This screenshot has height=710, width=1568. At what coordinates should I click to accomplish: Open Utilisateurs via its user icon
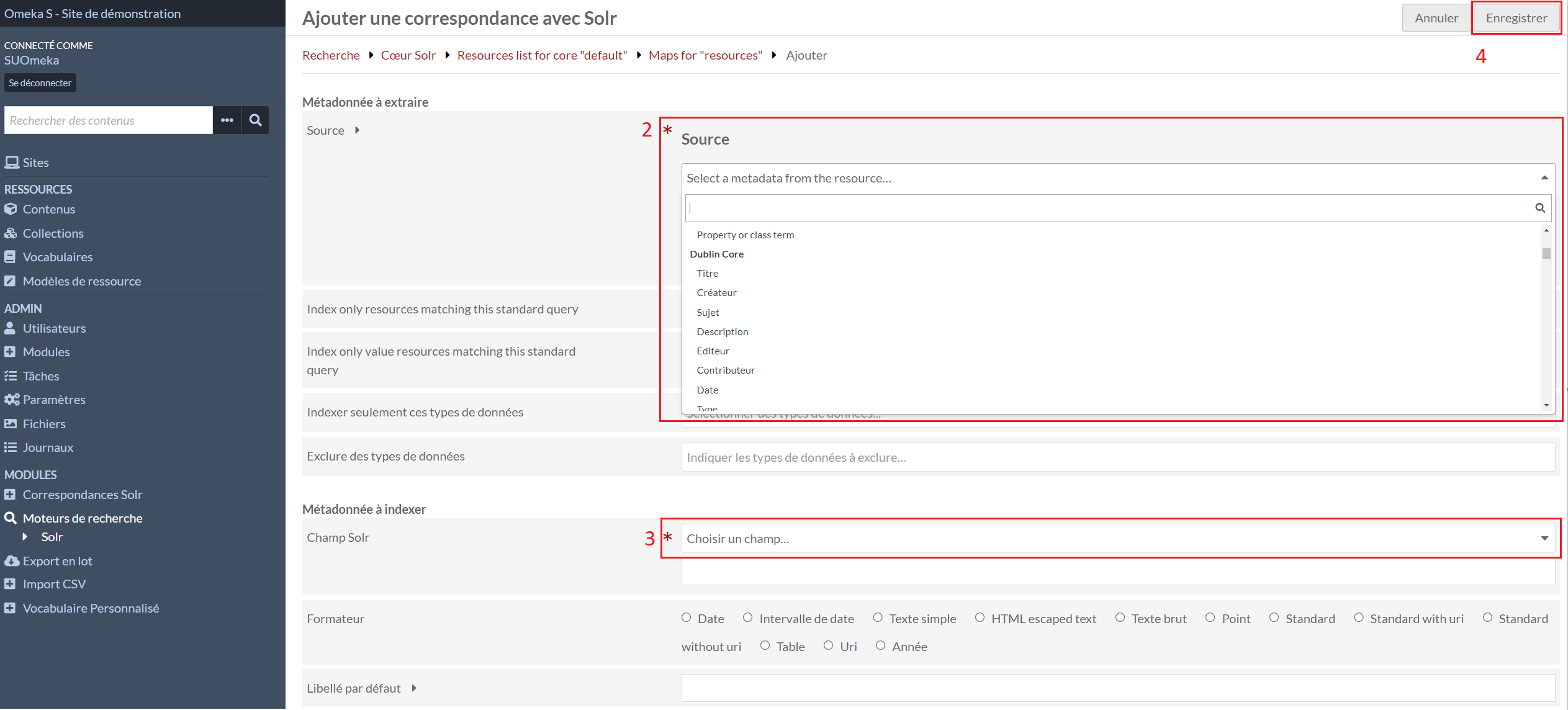10,328
